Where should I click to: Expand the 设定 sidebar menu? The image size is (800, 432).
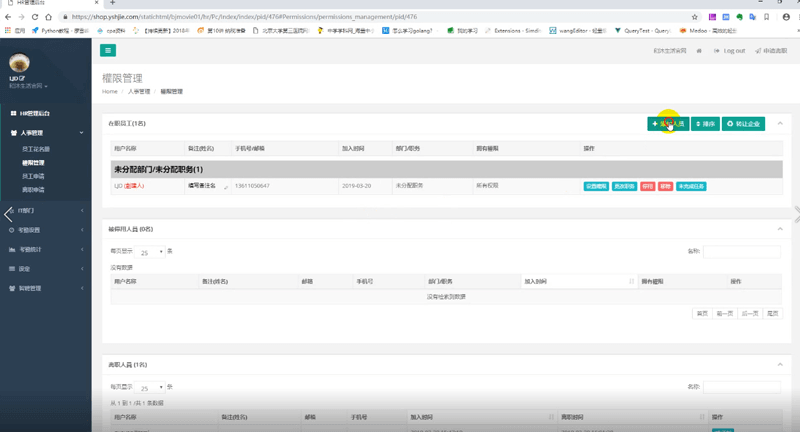pos(45,269)
